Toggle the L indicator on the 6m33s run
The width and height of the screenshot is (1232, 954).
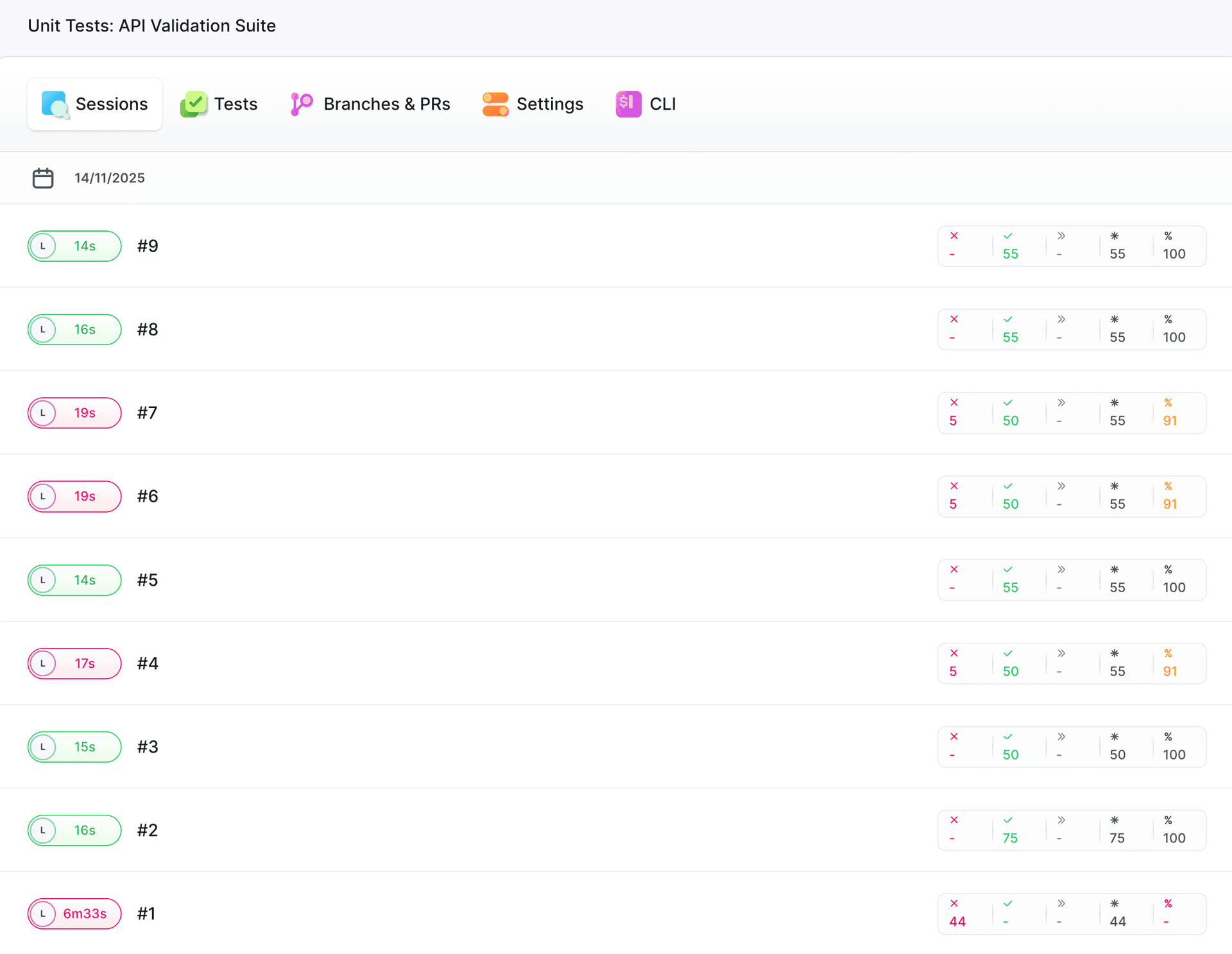coord(43,914)
